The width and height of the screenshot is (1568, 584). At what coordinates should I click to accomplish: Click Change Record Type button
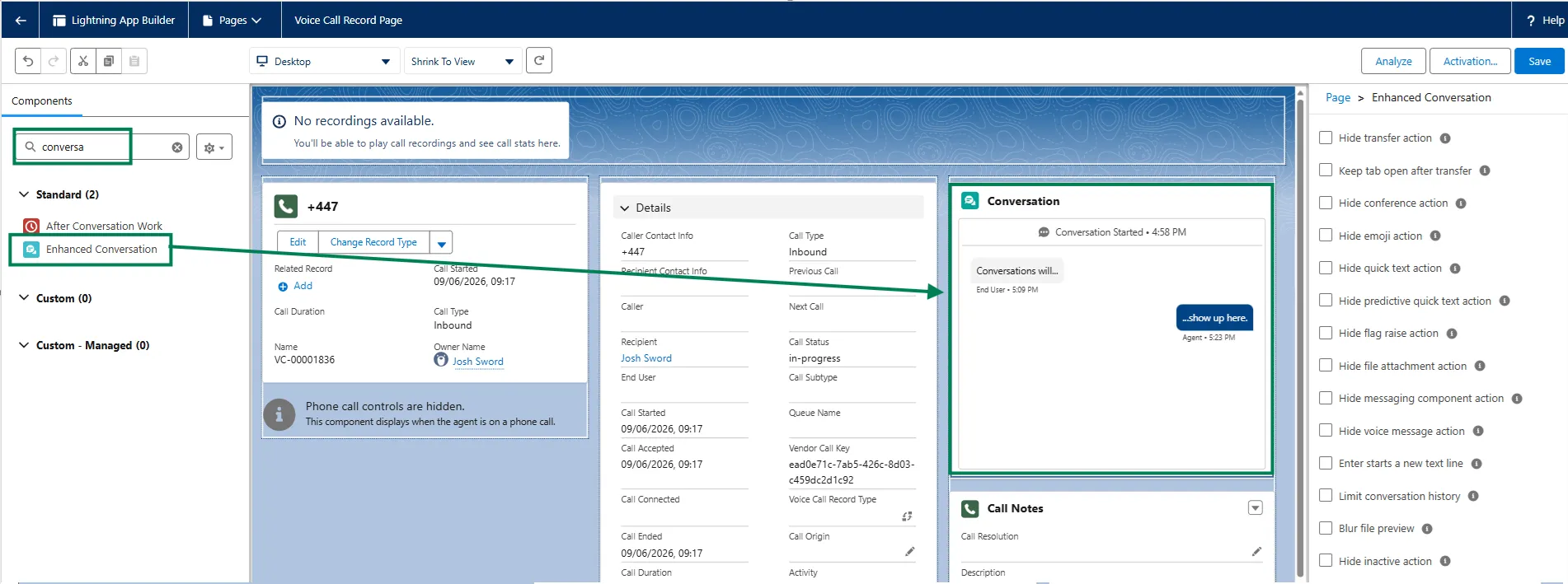(373, 242)
